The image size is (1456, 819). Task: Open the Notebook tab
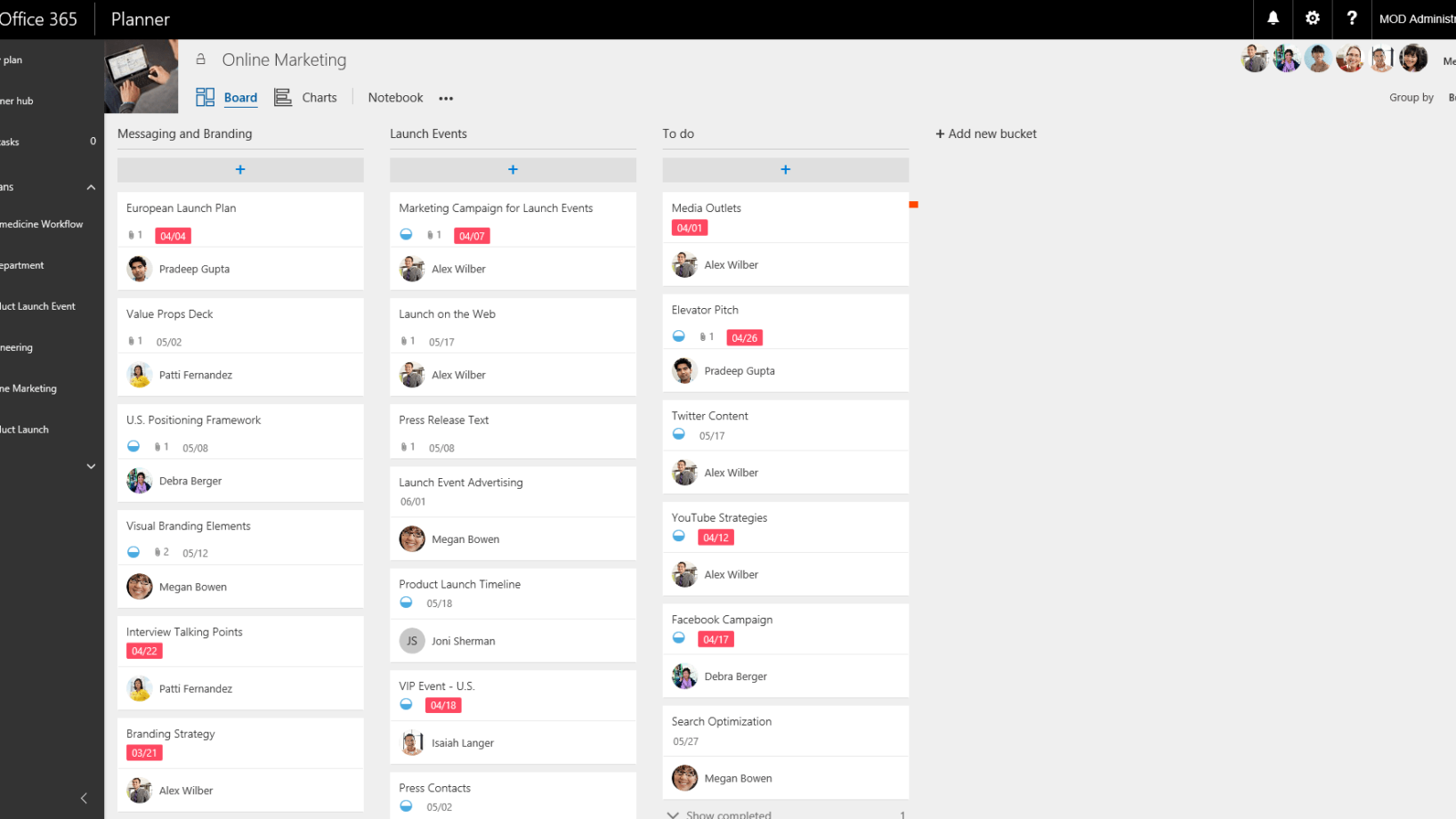pos(395,98)
